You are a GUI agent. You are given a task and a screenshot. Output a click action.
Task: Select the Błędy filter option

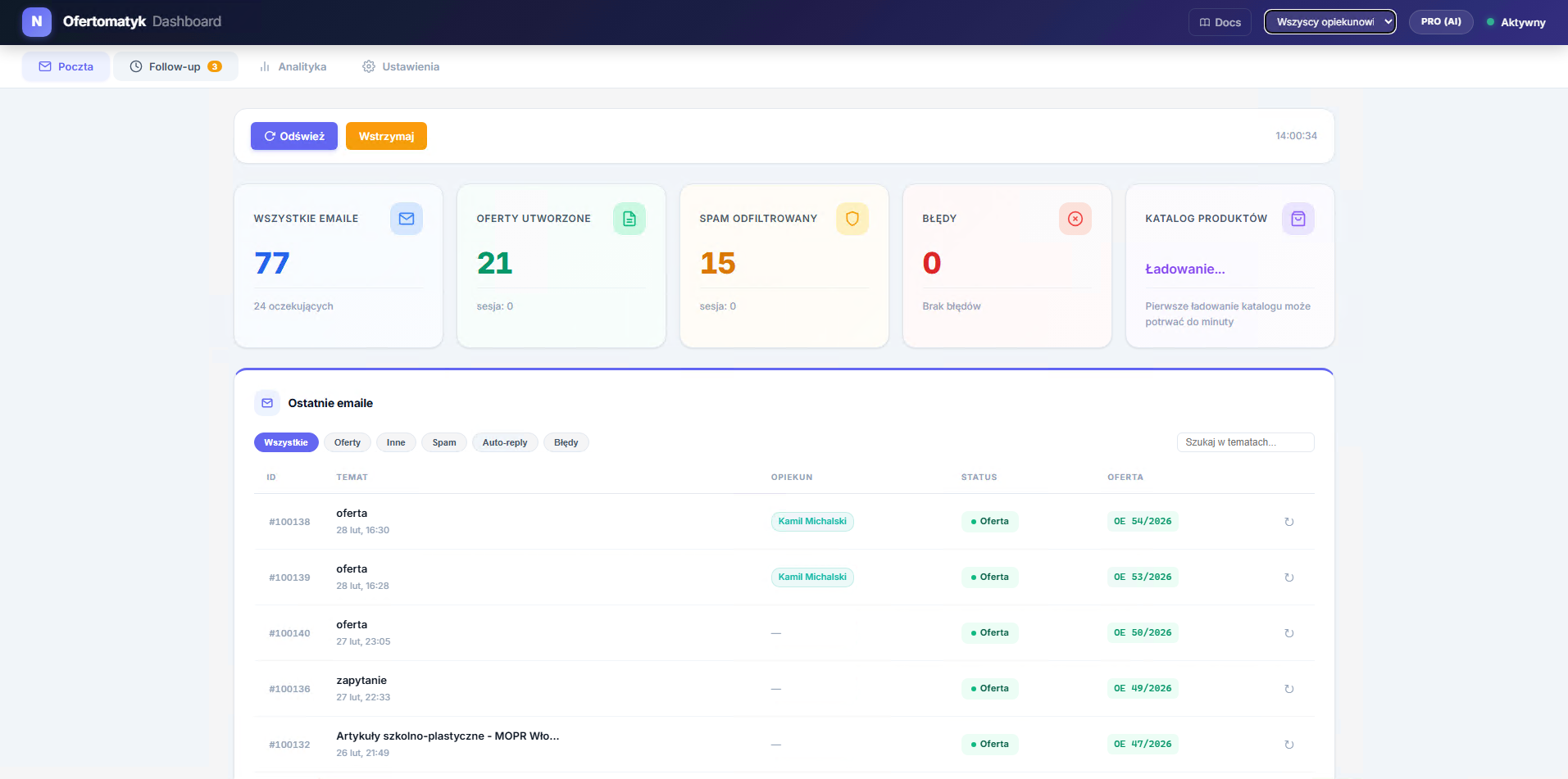click(x=566, y=442)
